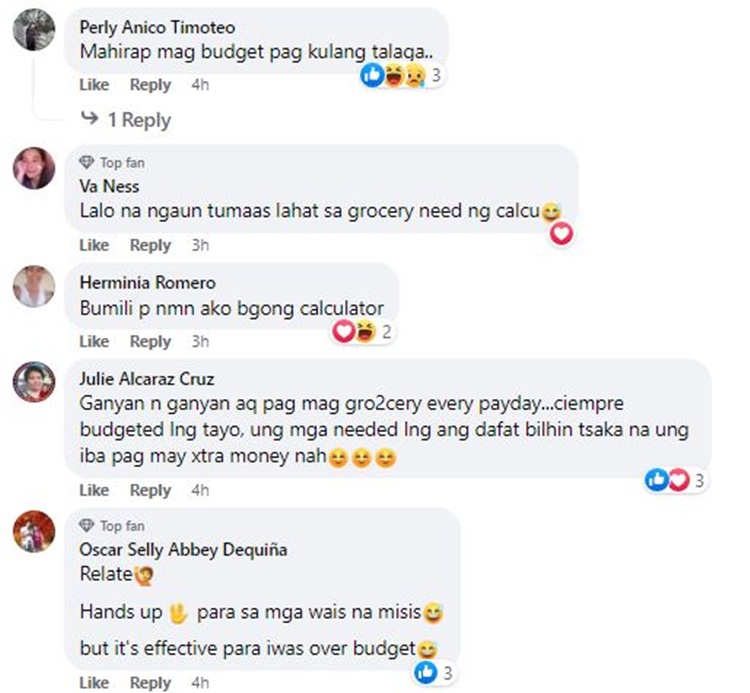Open reactions on Perly Anico Timoteo's comment

click(x=402, y=76)
